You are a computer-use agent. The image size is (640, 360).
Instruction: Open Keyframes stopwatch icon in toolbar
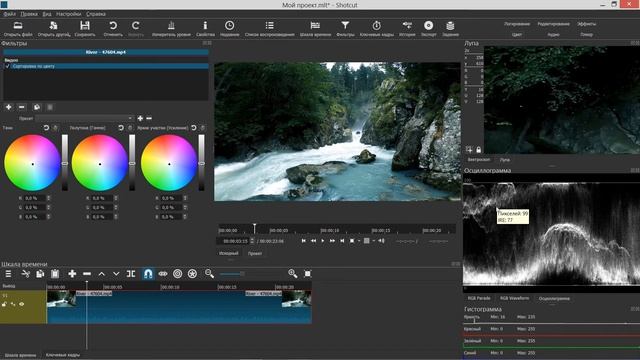[x=376, y=26]
